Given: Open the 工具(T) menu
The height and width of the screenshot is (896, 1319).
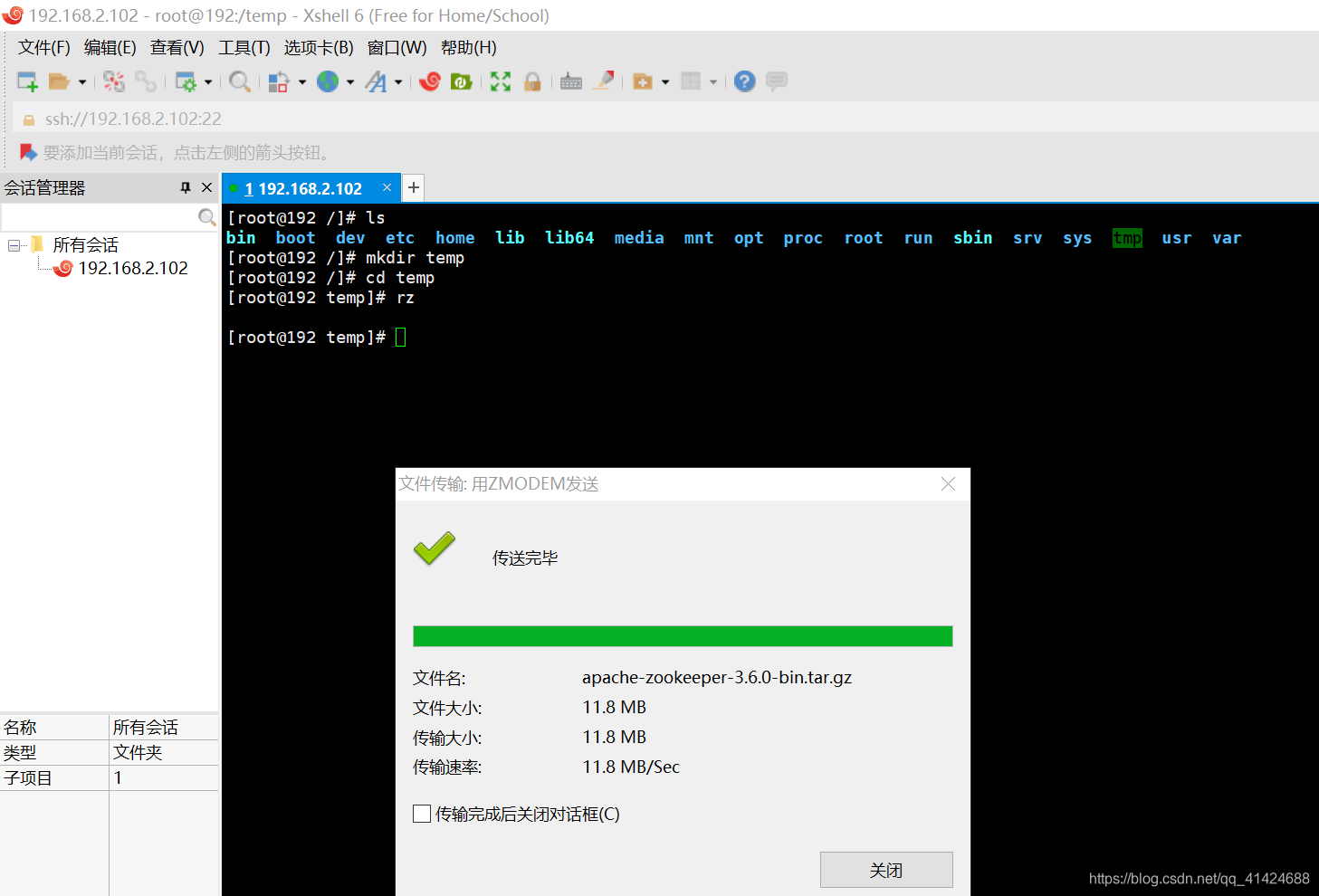Looking at the screenshot, I should (x=244, y=48).
